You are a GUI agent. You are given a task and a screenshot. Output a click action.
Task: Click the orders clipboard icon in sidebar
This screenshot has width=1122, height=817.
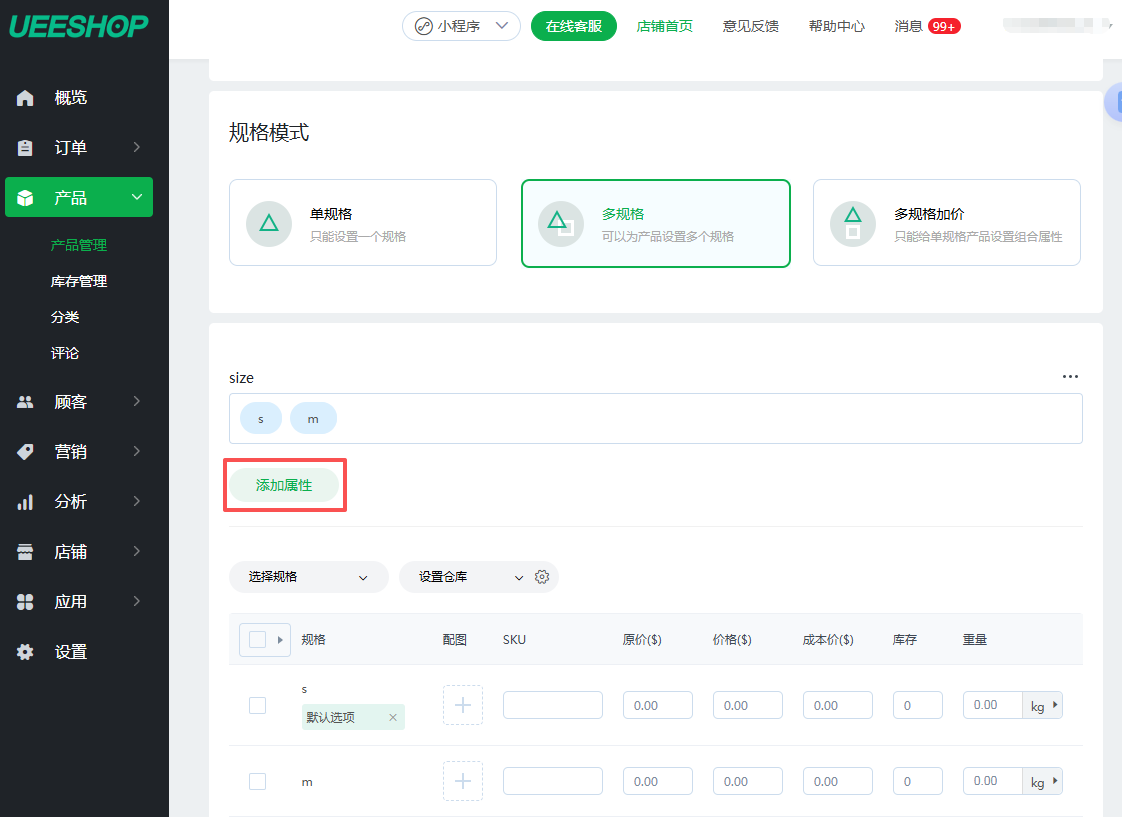click(25, 148)
